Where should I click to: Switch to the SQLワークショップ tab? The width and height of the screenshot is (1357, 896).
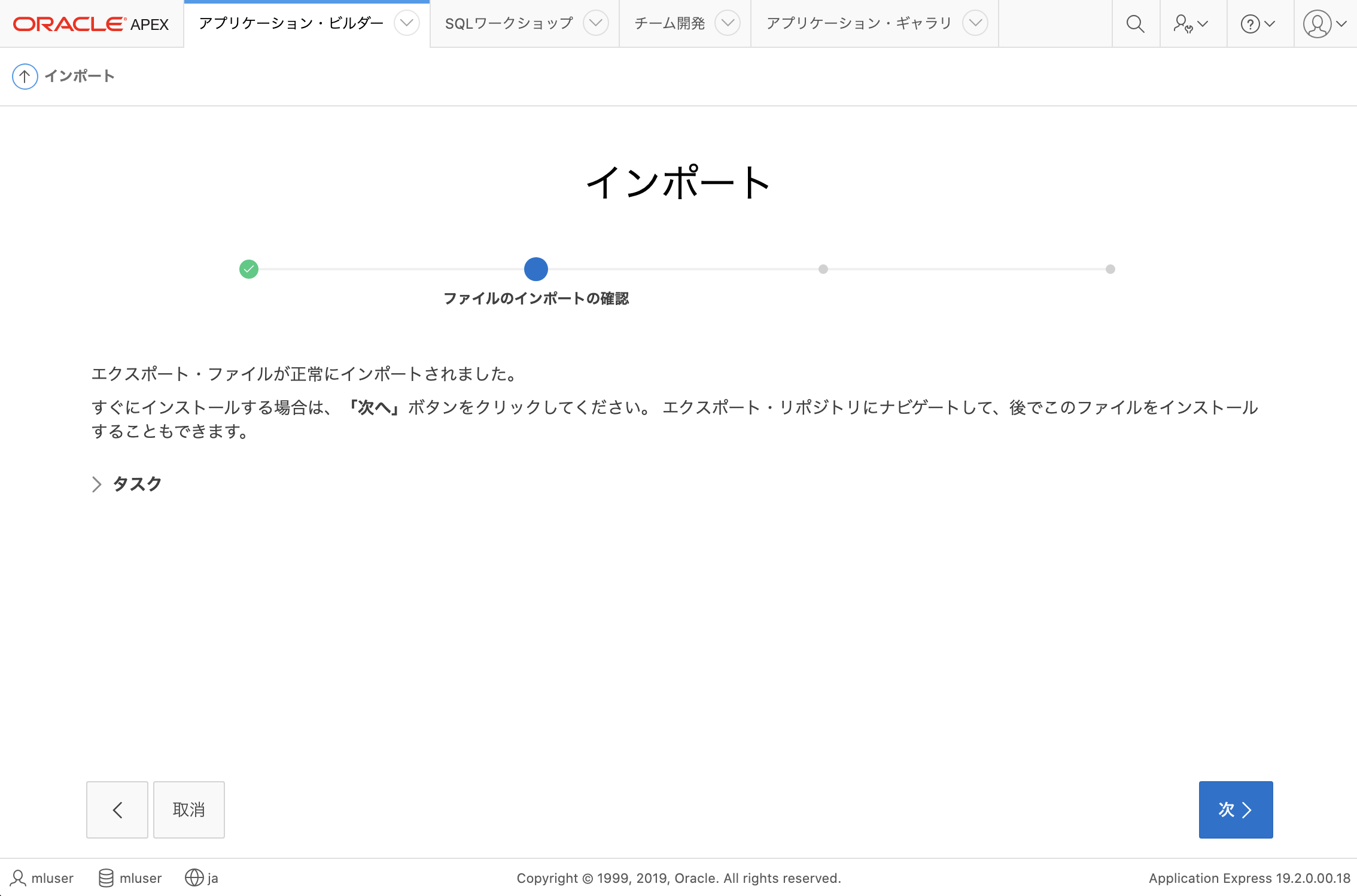tap(508, 24)
